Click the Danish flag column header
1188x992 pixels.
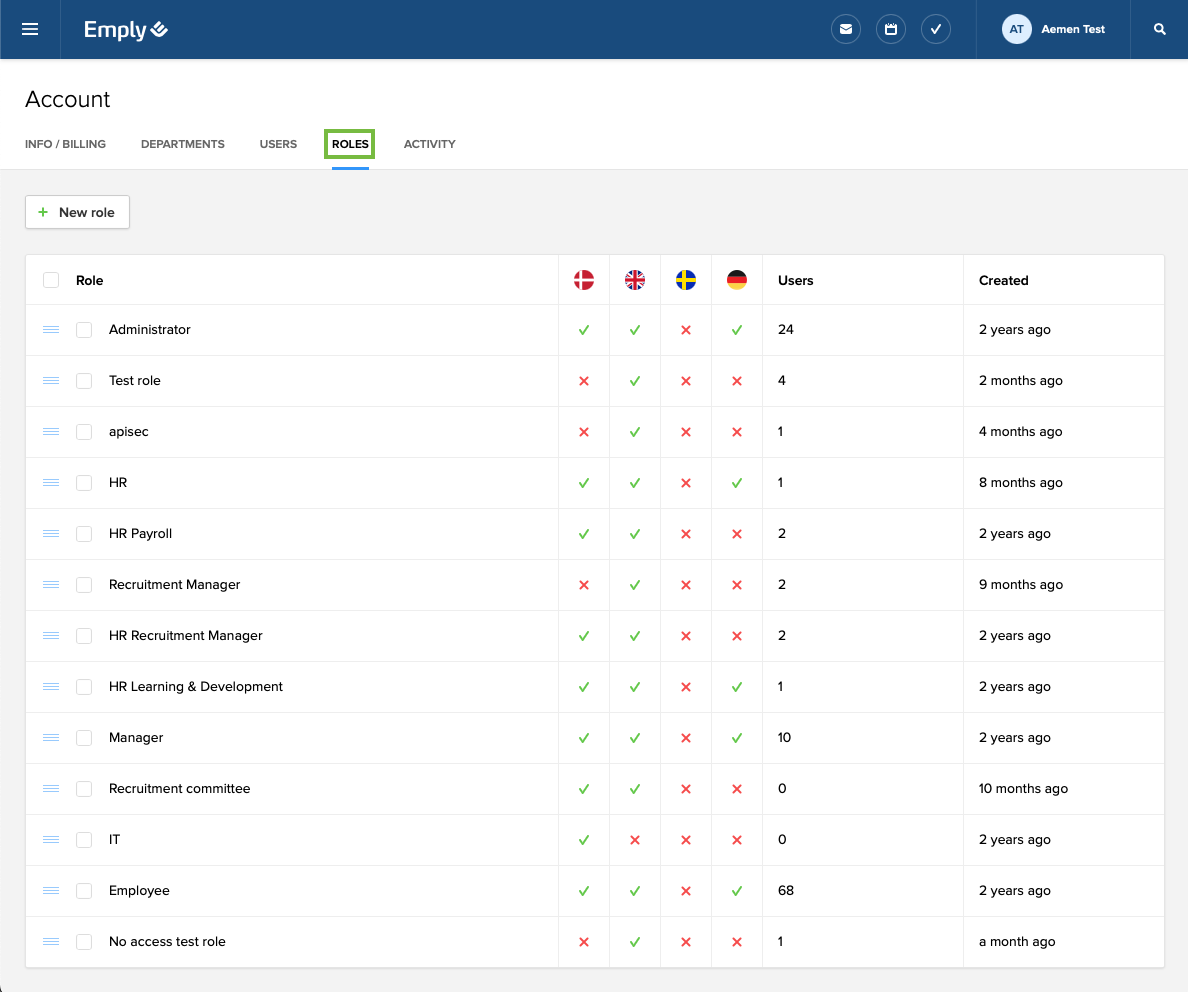click(x=584, y=280)
